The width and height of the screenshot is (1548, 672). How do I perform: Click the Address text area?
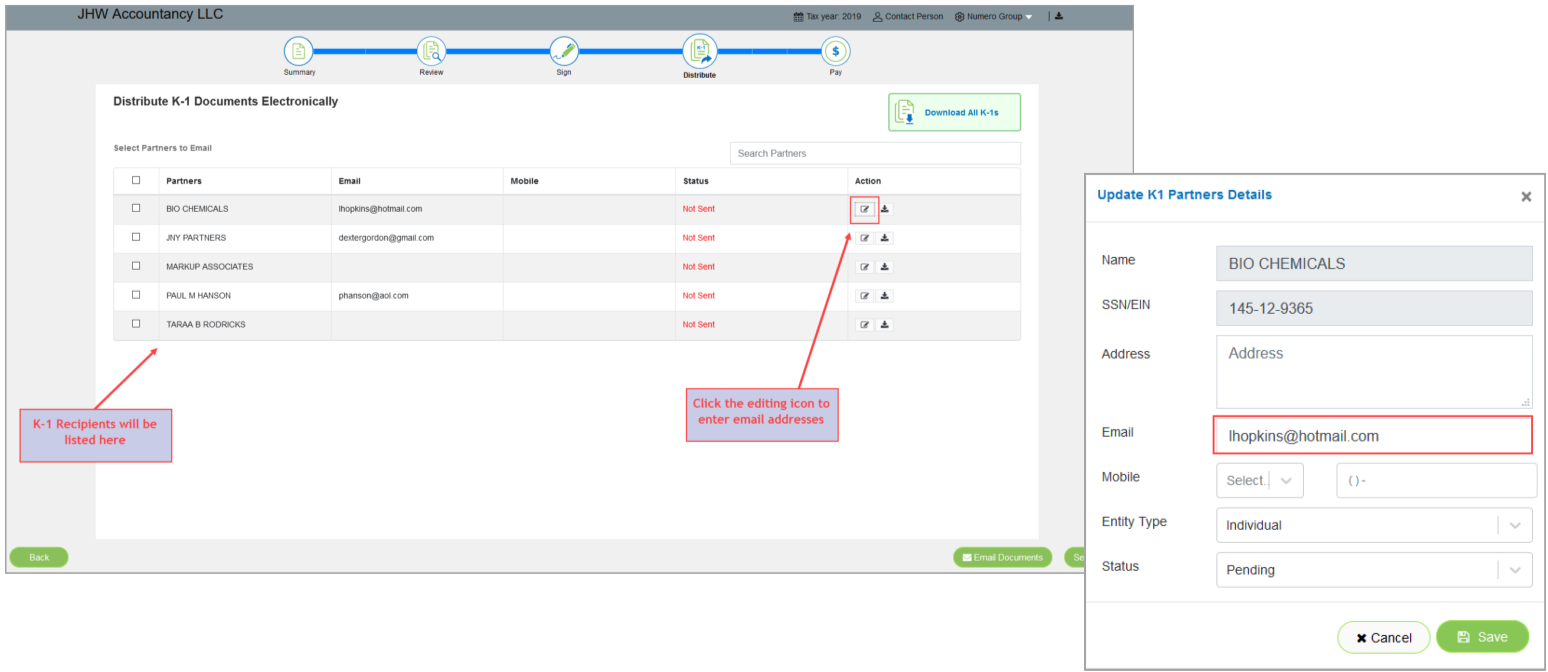1374,371
